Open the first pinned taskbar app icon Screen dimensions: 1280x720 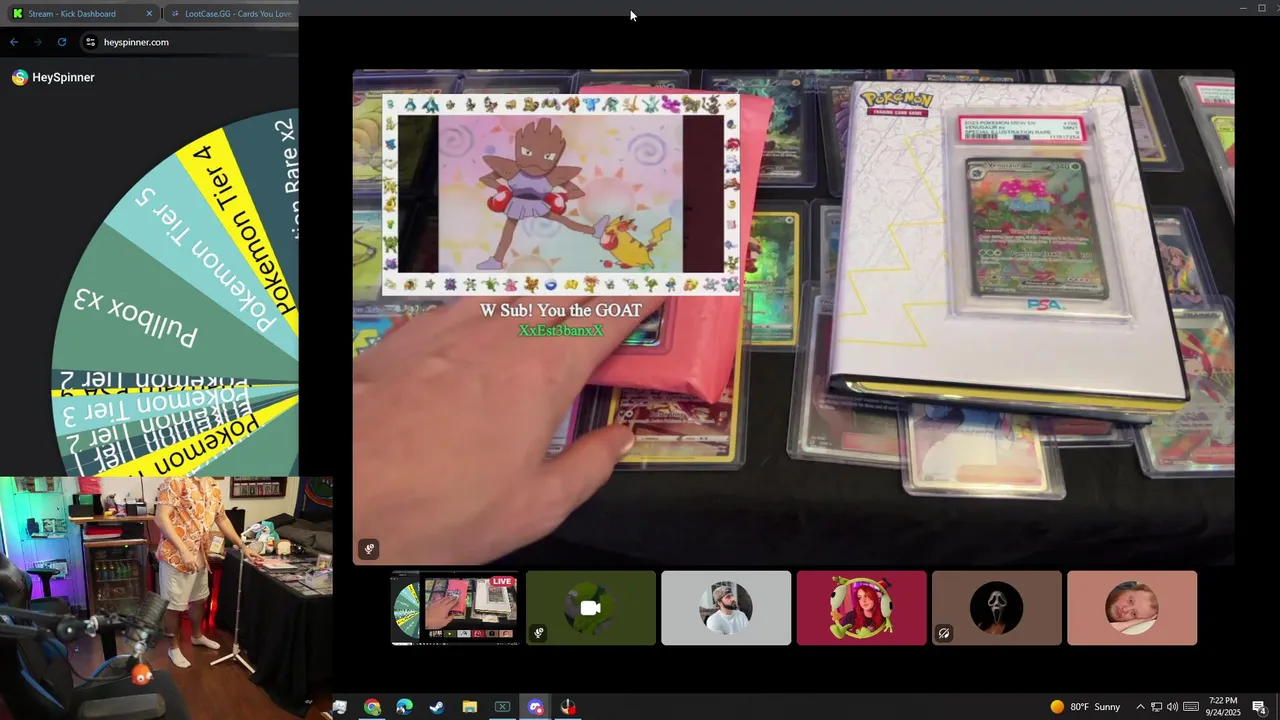[340, 707]
